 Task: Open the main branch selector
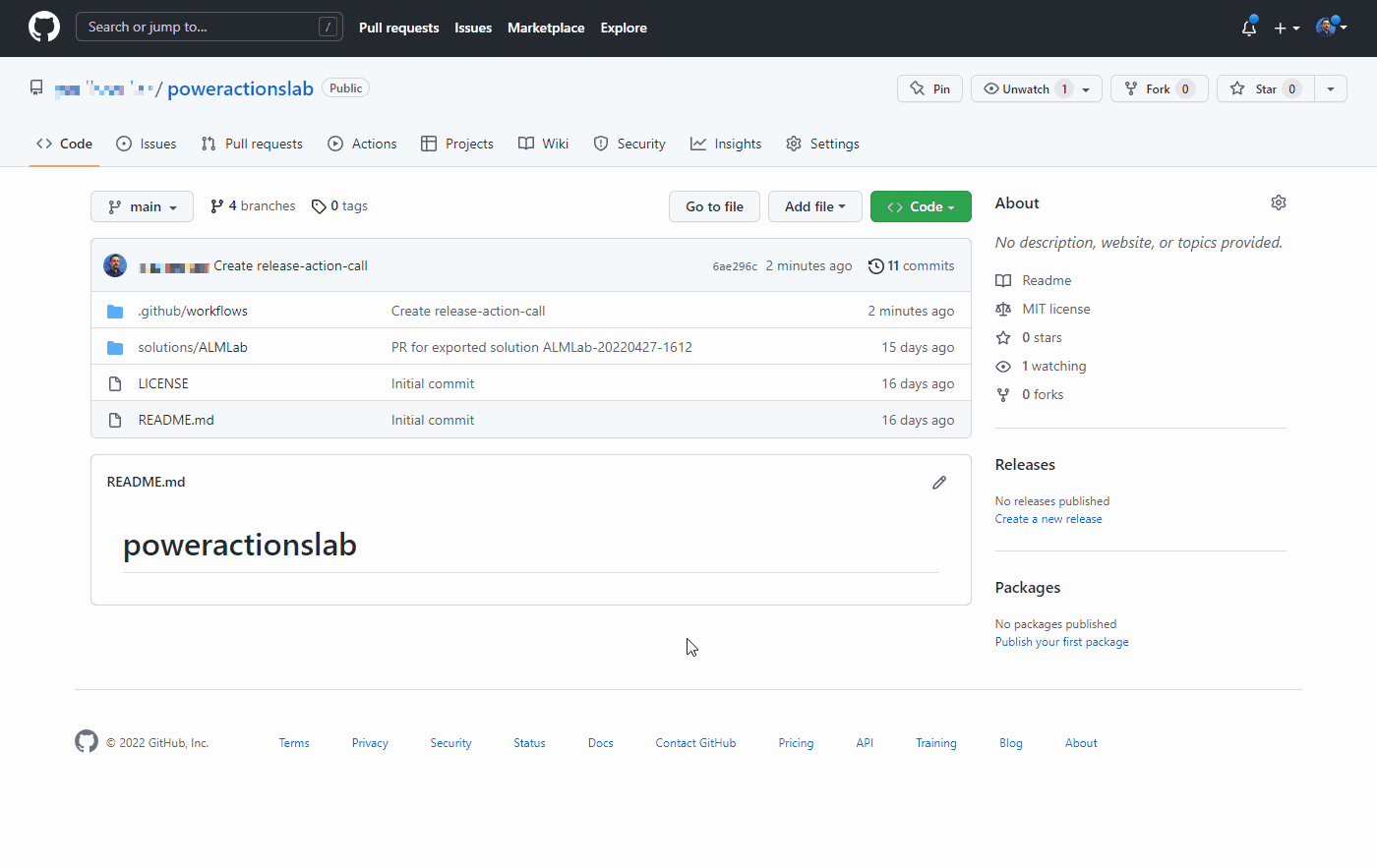142,206
